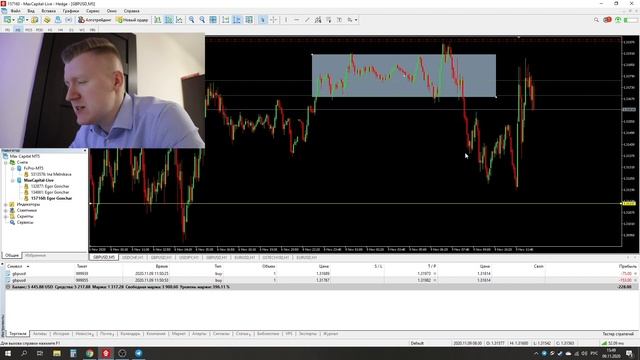Zoom in on the chart
The height and width of the screenshot is (360, 640).
pyautogui.click(x=191, y=20)
